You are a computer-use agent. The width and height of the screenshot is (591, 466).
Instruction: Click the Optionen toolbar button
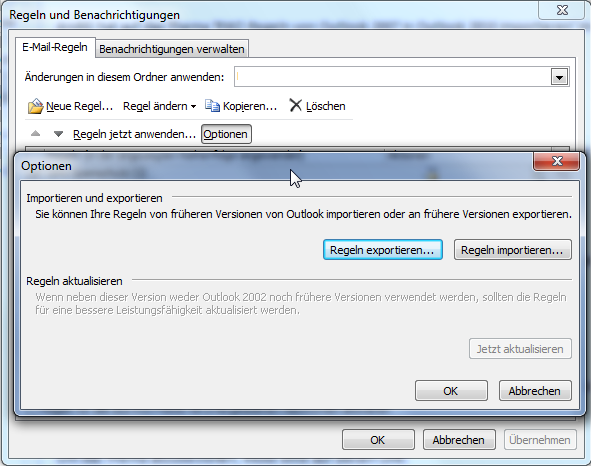226,134
